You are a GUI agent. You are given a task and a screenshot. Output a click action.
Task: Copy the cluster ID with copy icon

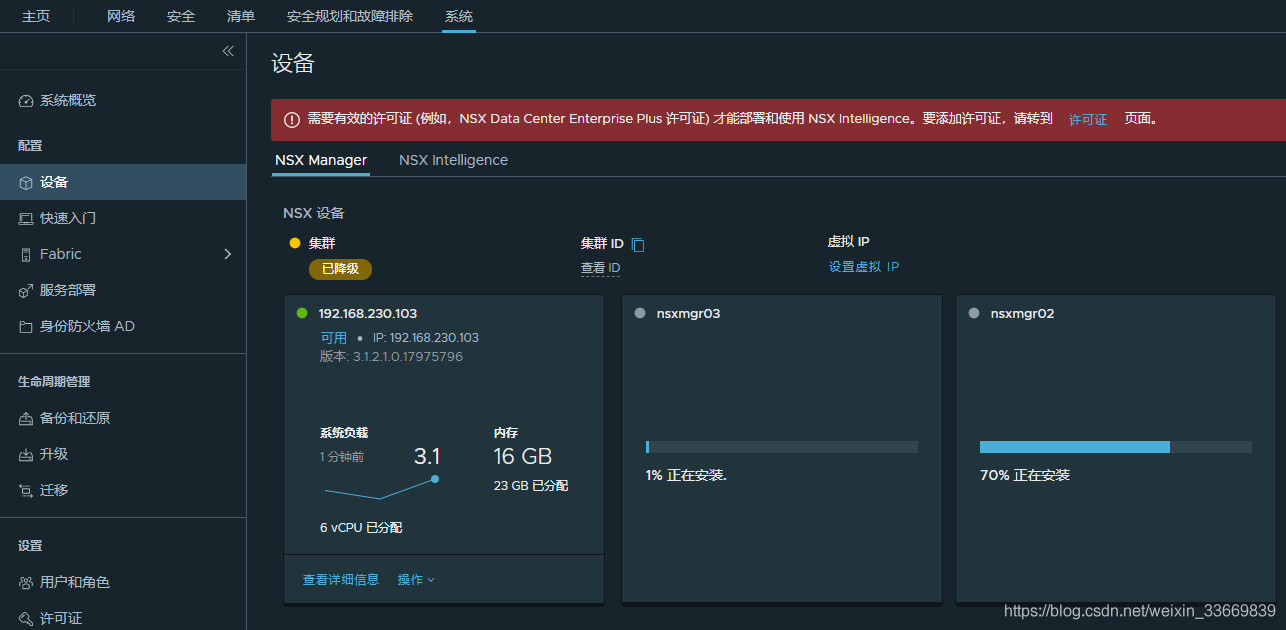[638, 245]
